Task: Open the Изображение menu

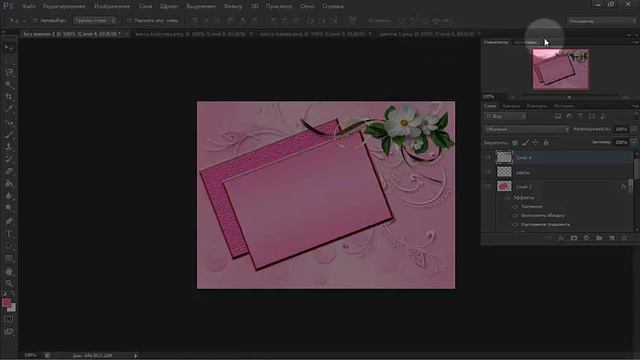Action: point(112,6)
